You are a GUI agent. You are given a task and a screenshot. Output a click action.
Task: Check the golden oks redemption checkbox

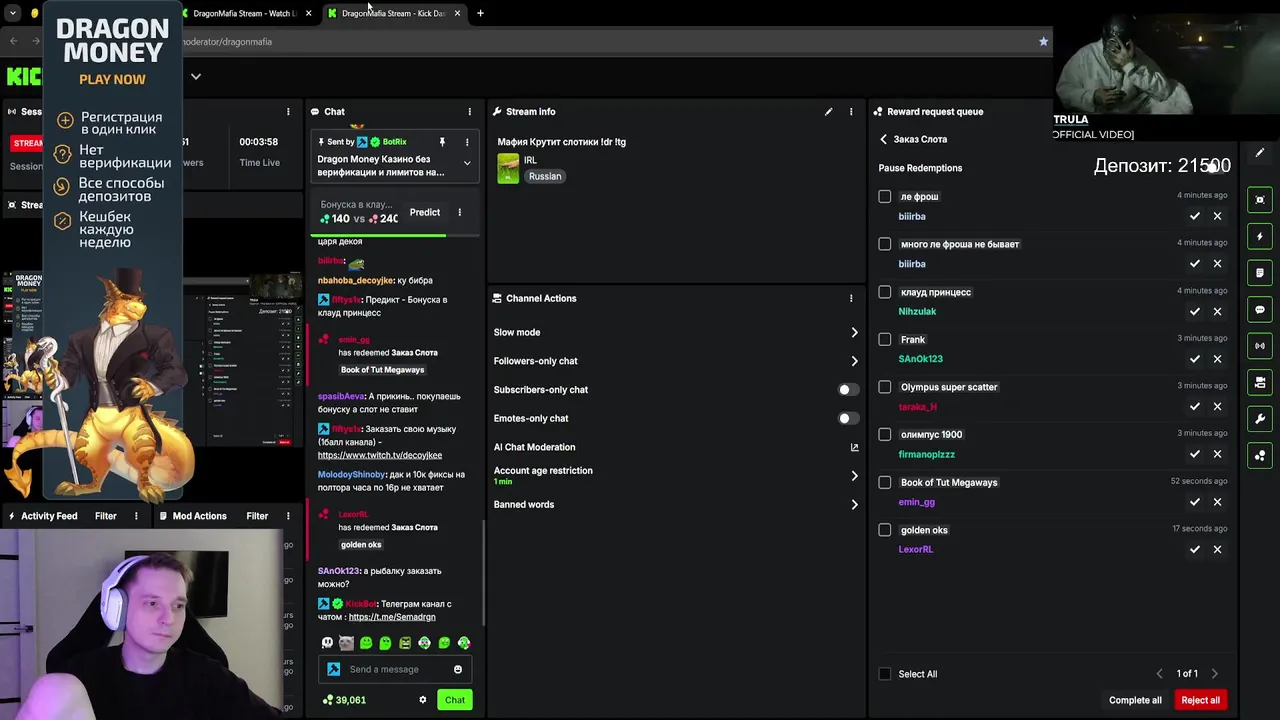pyautogui.click(x=884, y=530)
